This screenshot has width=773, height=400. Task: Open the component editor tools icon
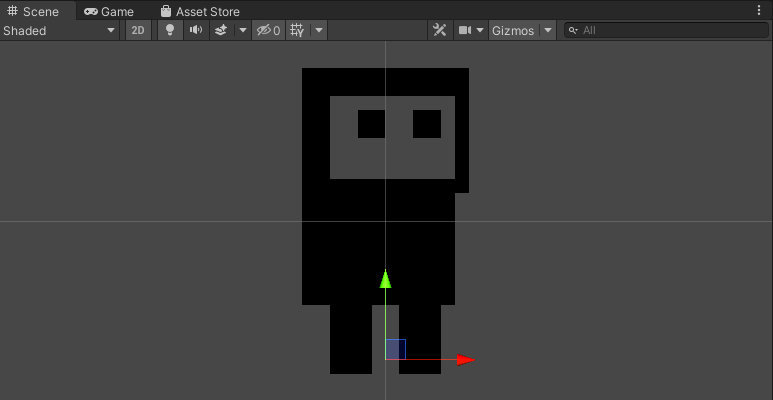[439, 31]
